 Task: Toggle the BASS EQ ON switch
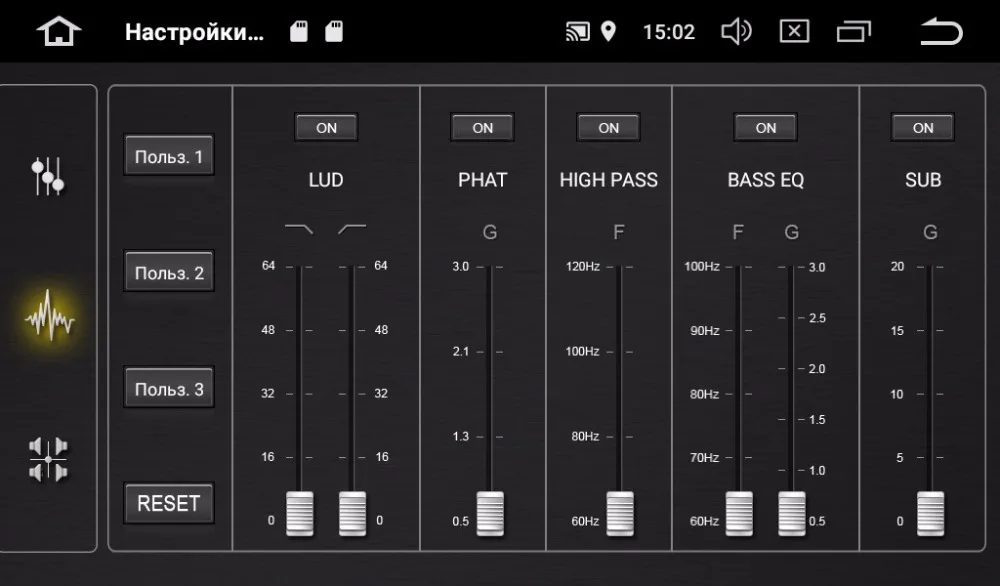[765, 128]
